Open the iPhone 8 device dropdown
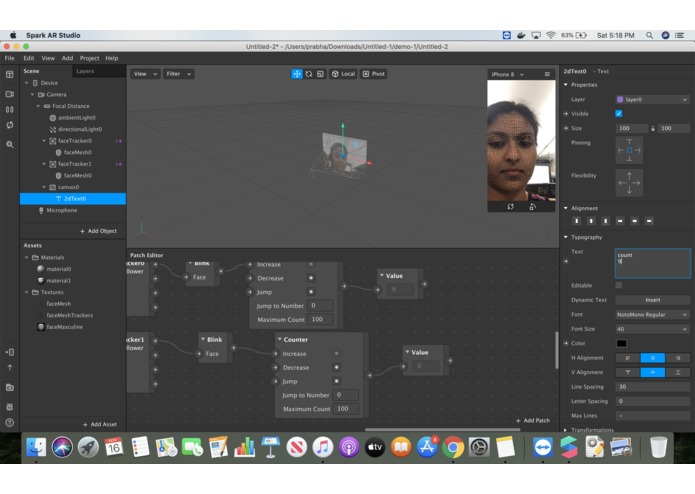Viewport: 695px width, 494px height. coord(508,74)
